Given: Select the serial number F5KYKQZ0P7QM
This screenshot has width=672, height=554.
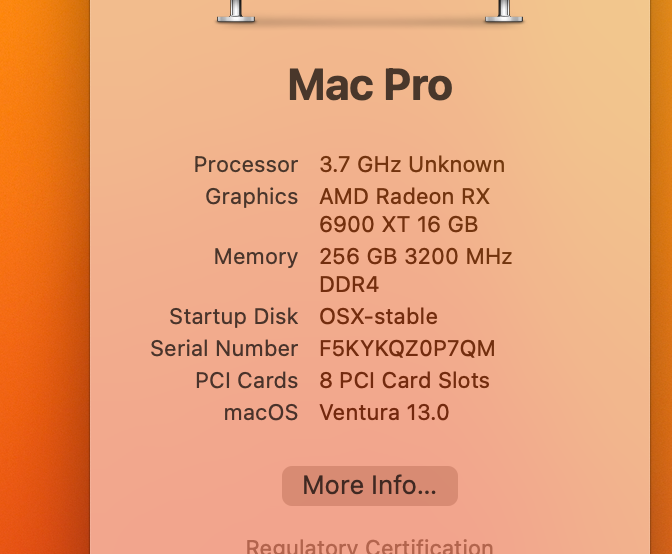Looking at the screenshot, I should pyautogui.click(x=407, y=349).
